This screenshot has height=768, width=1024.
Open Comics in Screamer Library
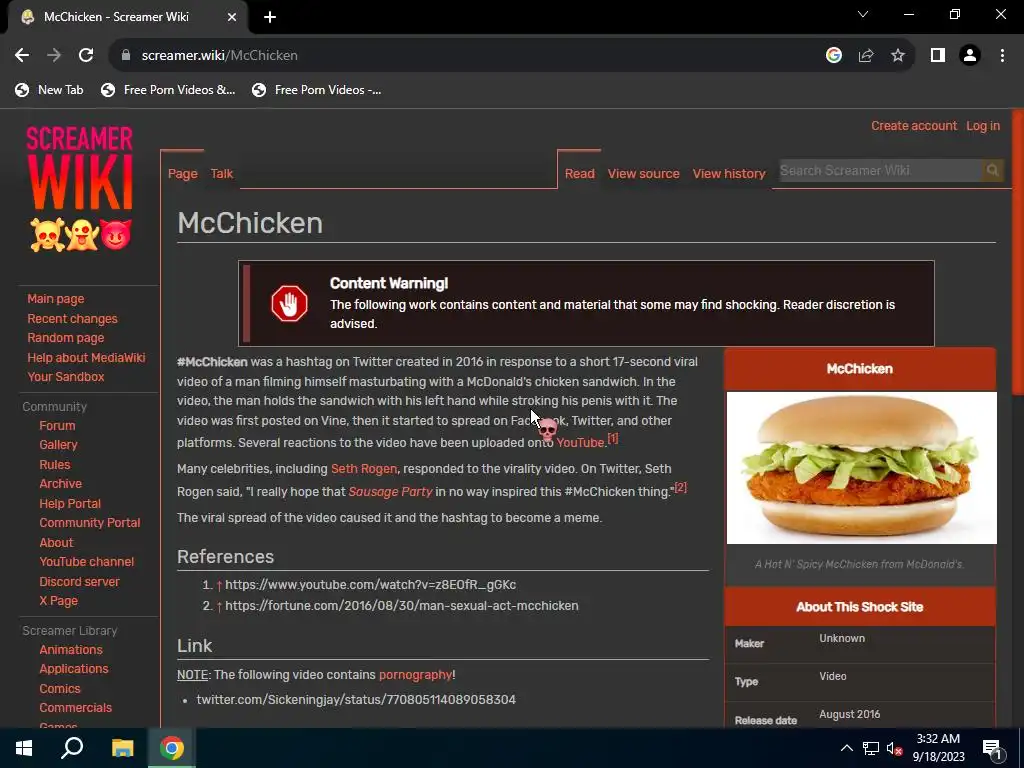[59, 689]
